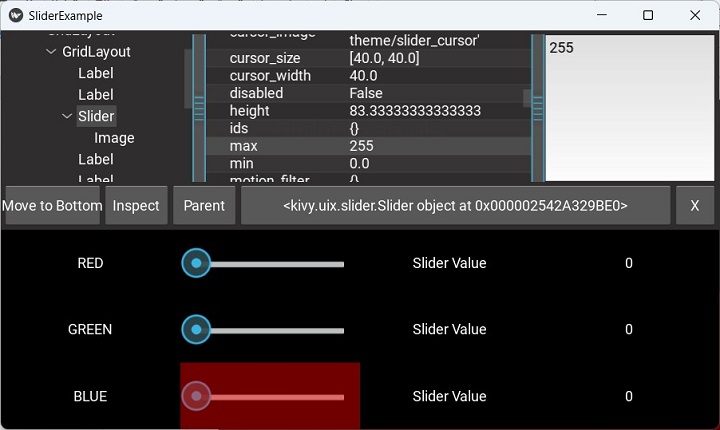720x430 pixels.
Task: Click the Kivy logo in title bar
Action: tap(16, 16)
